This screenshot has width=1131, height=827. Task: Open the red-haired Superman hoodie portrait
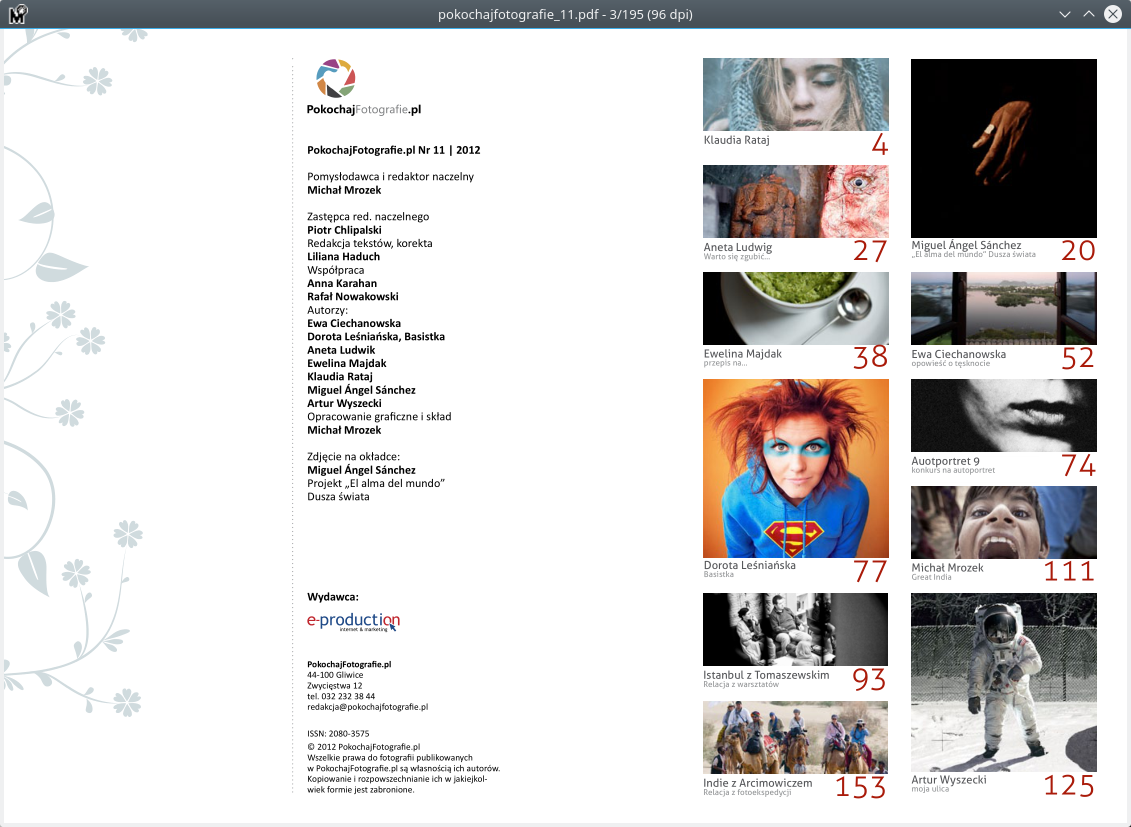coord(796,468)
